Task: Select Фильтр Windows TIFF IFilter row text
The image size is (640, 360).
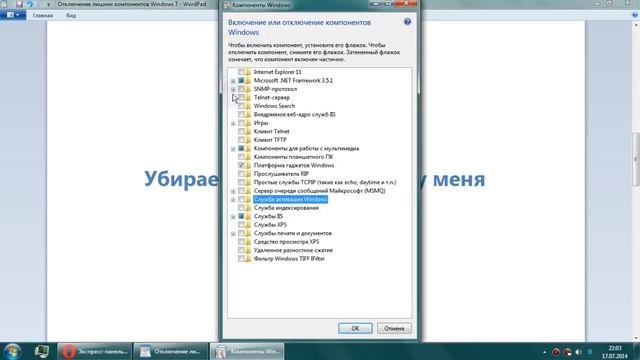Action: pyautogui.click(x=289, y=258)
